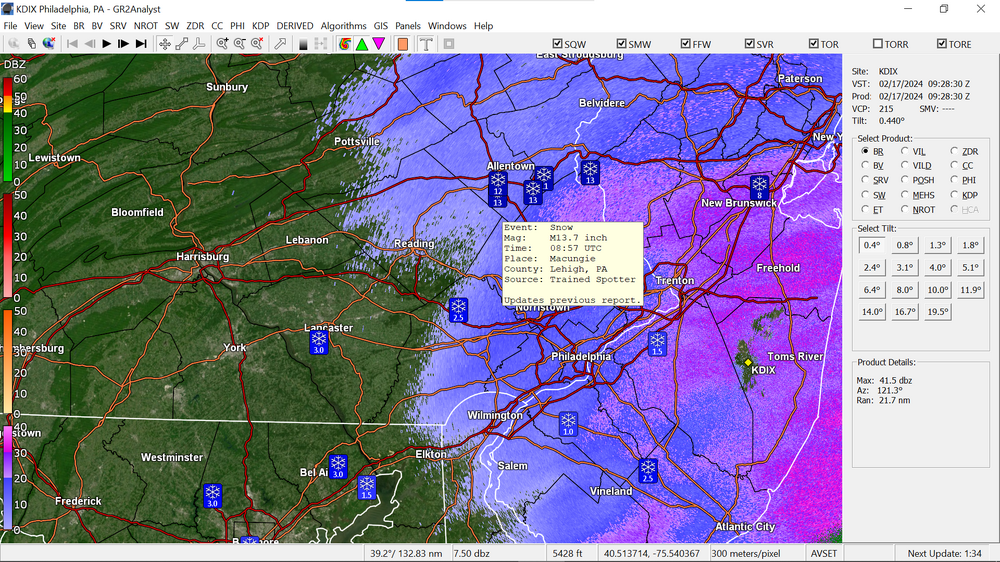This screenshot has height=562, width=1000.
Task: Select the 1.3° tilt button
Action: [938, 245]
